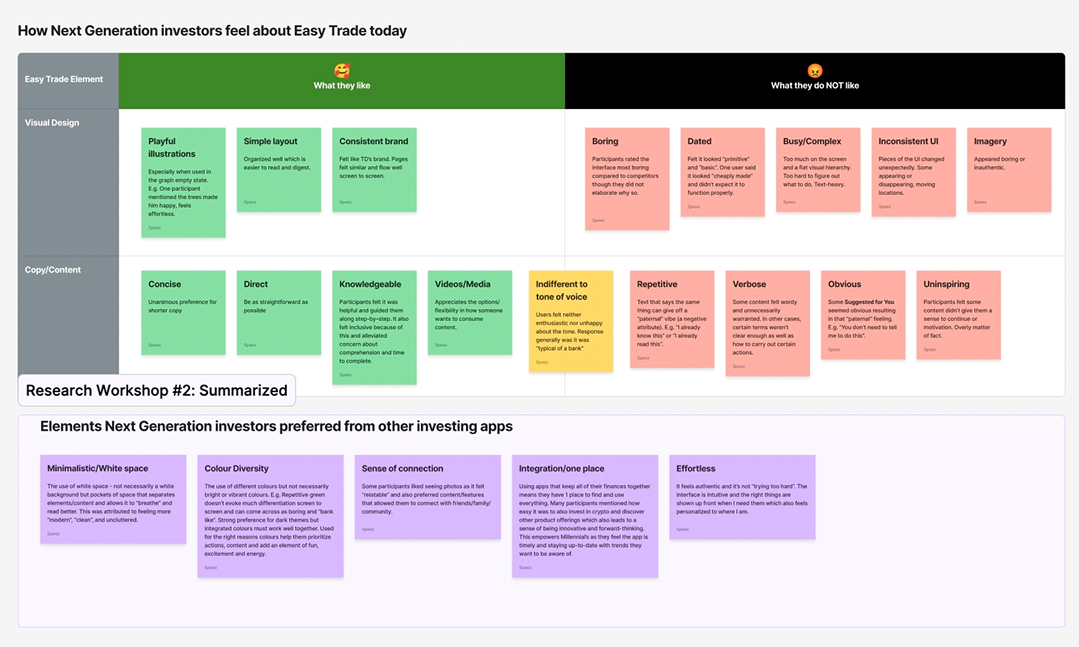1079x647 pixels.
Task: Click the Videos/Media sticky note
Action: [470, 313]
